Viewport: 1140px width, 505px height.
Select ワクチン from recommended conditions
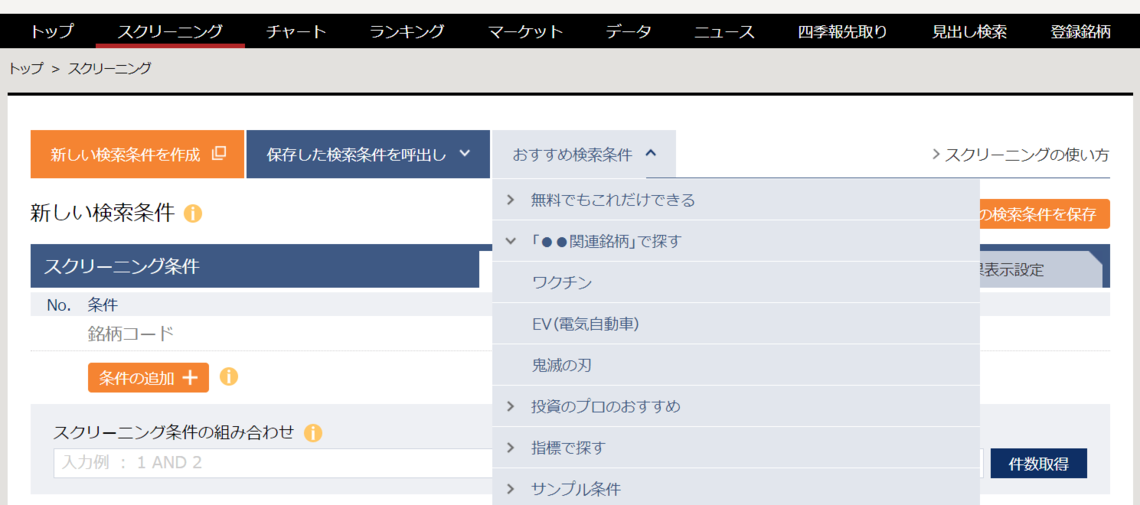pos(562,283)
